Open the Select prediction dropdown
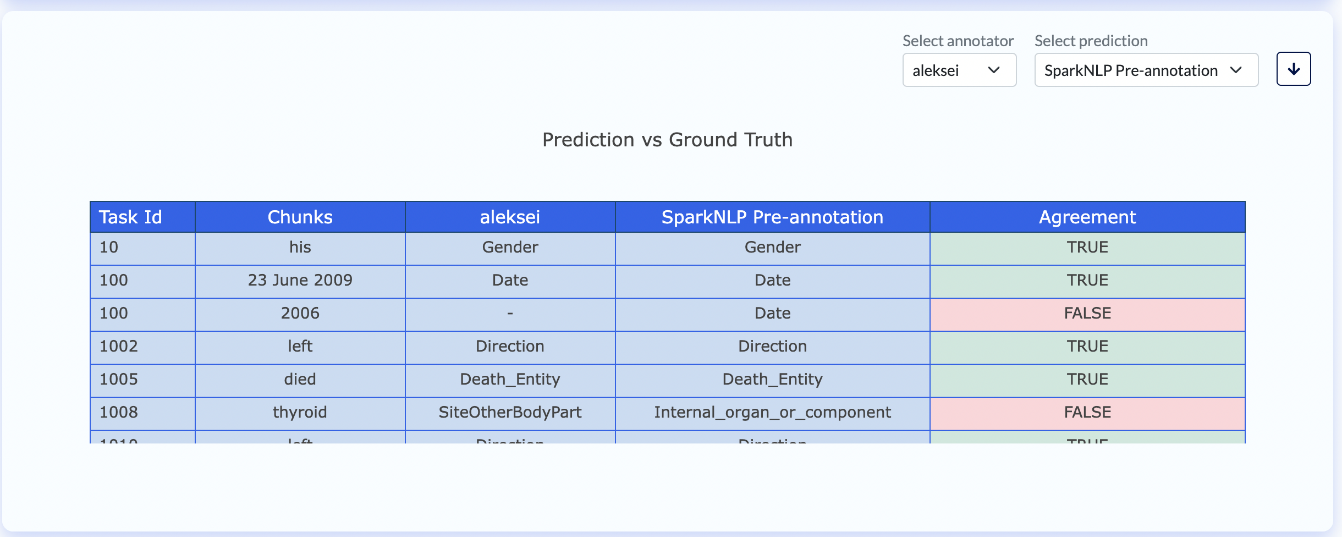Screen dimensions: 1342x537 [1146, 70]
